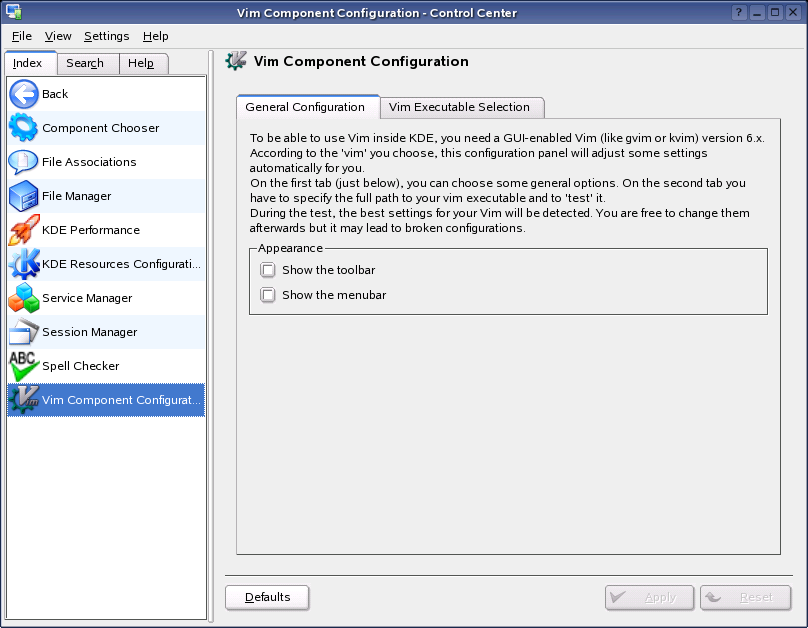Click the KDE Performance rocket icon
The image size is (808, 628).
pyautogui.click(x=24, y=230)
